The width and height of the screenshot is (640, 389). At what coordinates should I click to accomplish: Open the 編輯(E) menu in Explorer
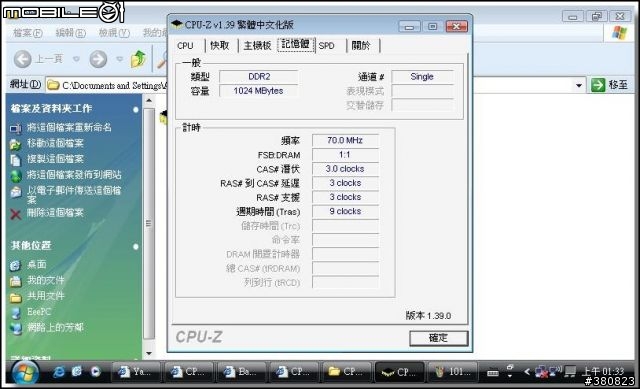[x=70, y=33]
